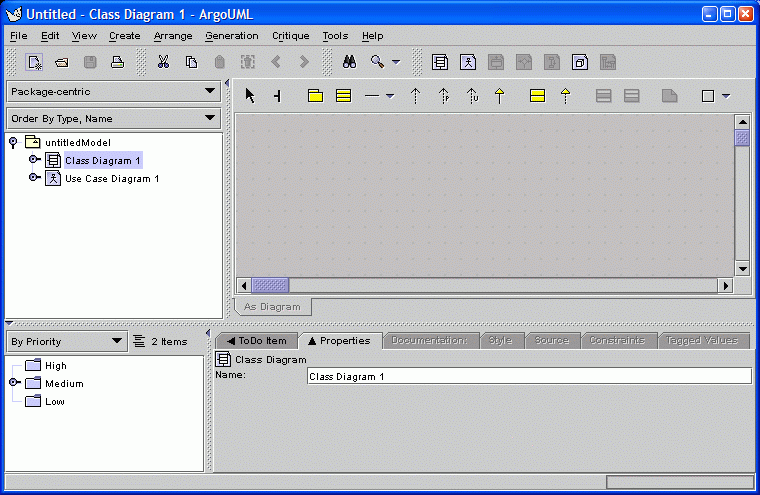
Task: Select the New Class tool
Action: click(x=344, y=96)
